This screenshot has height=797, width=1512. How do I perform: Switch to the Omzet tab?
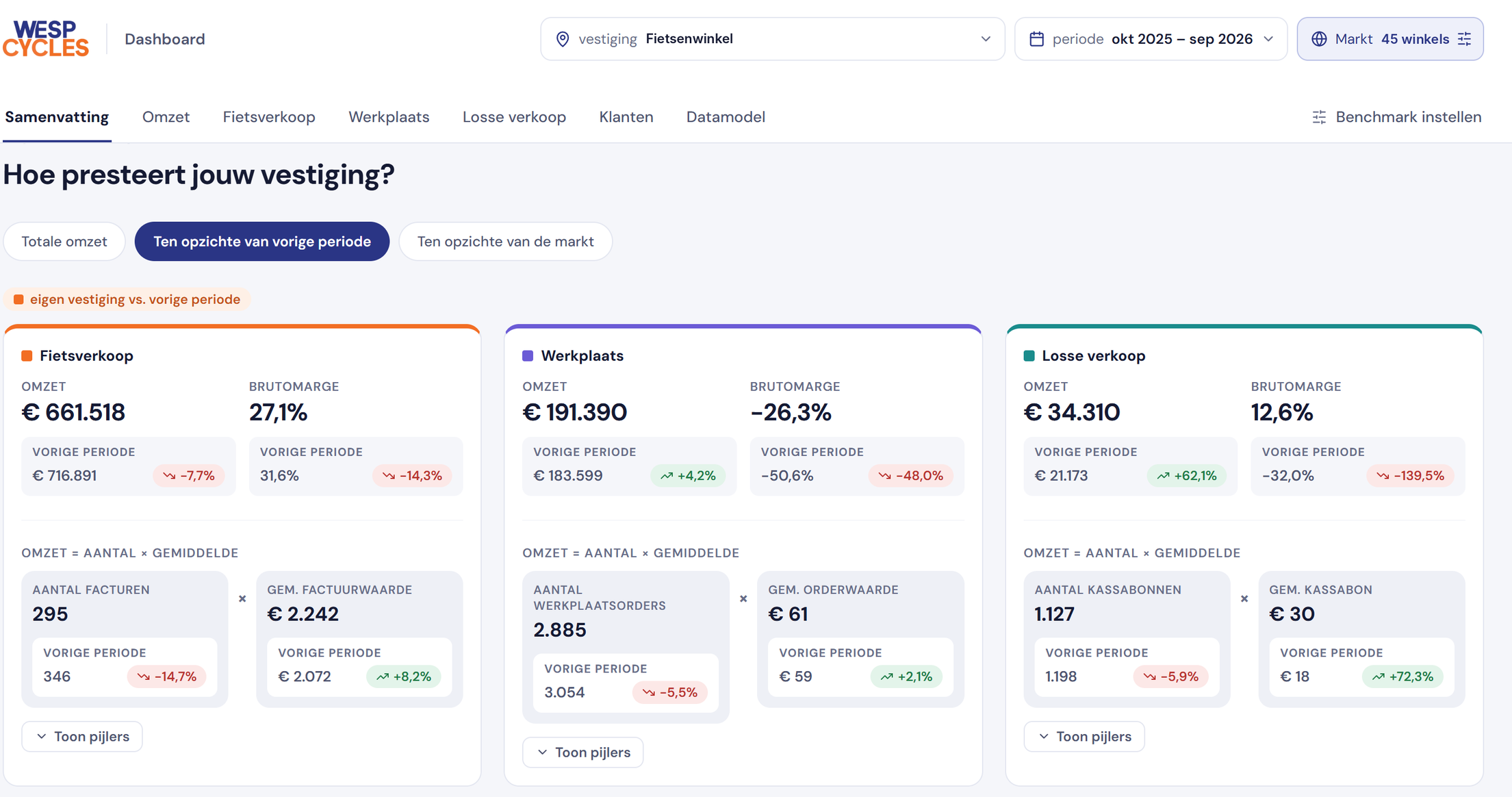click(166, 117)
